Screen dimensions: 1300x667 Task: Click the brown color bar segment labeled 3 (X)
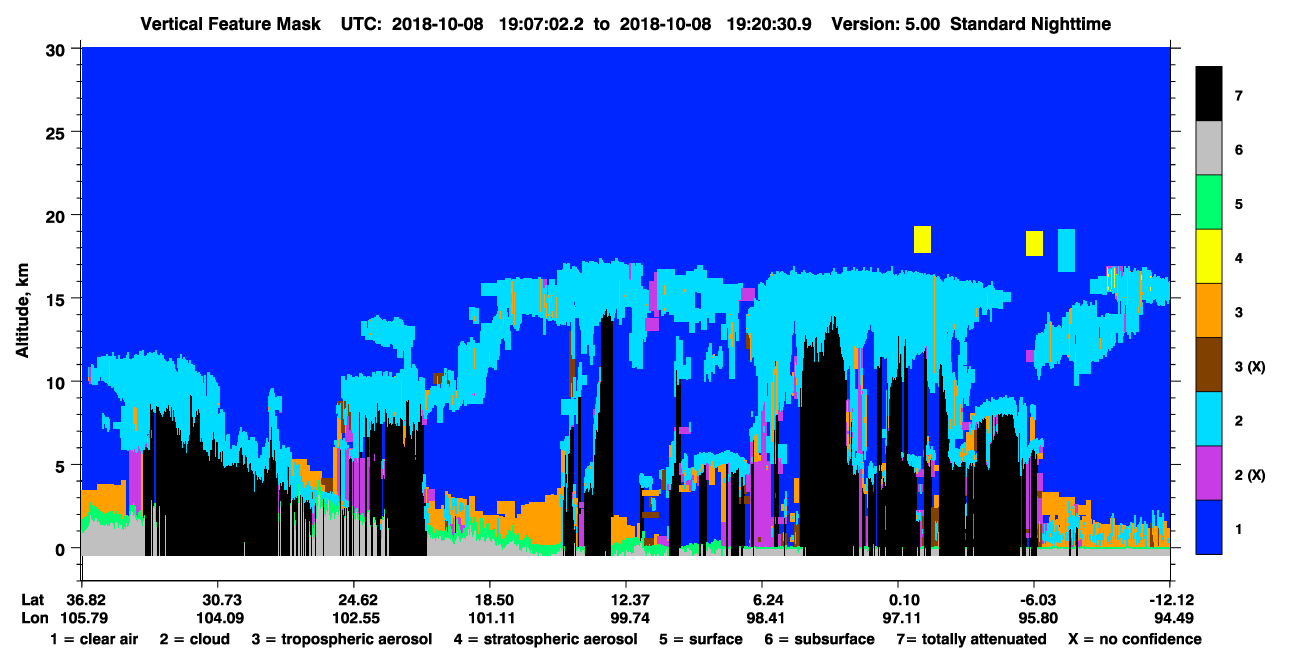[1209, 364]
